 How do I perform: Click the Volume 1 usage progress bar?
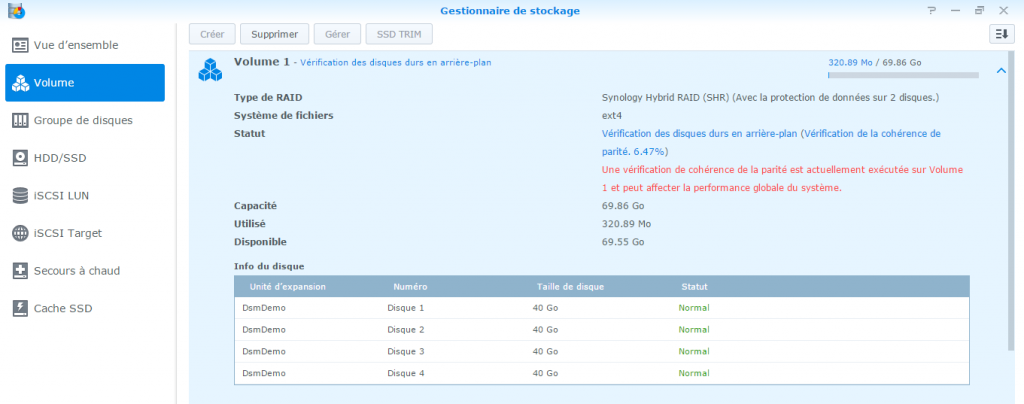903,76
